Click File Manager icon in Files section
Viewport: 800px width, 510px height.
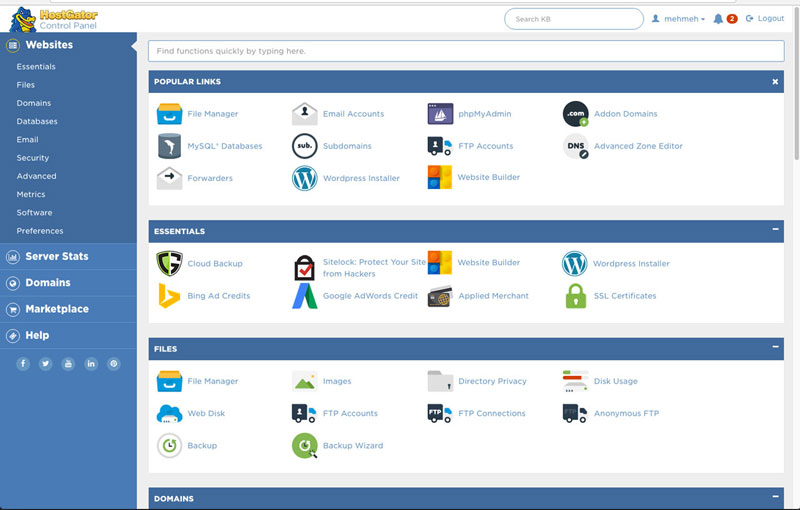click(x=169, y=381)
